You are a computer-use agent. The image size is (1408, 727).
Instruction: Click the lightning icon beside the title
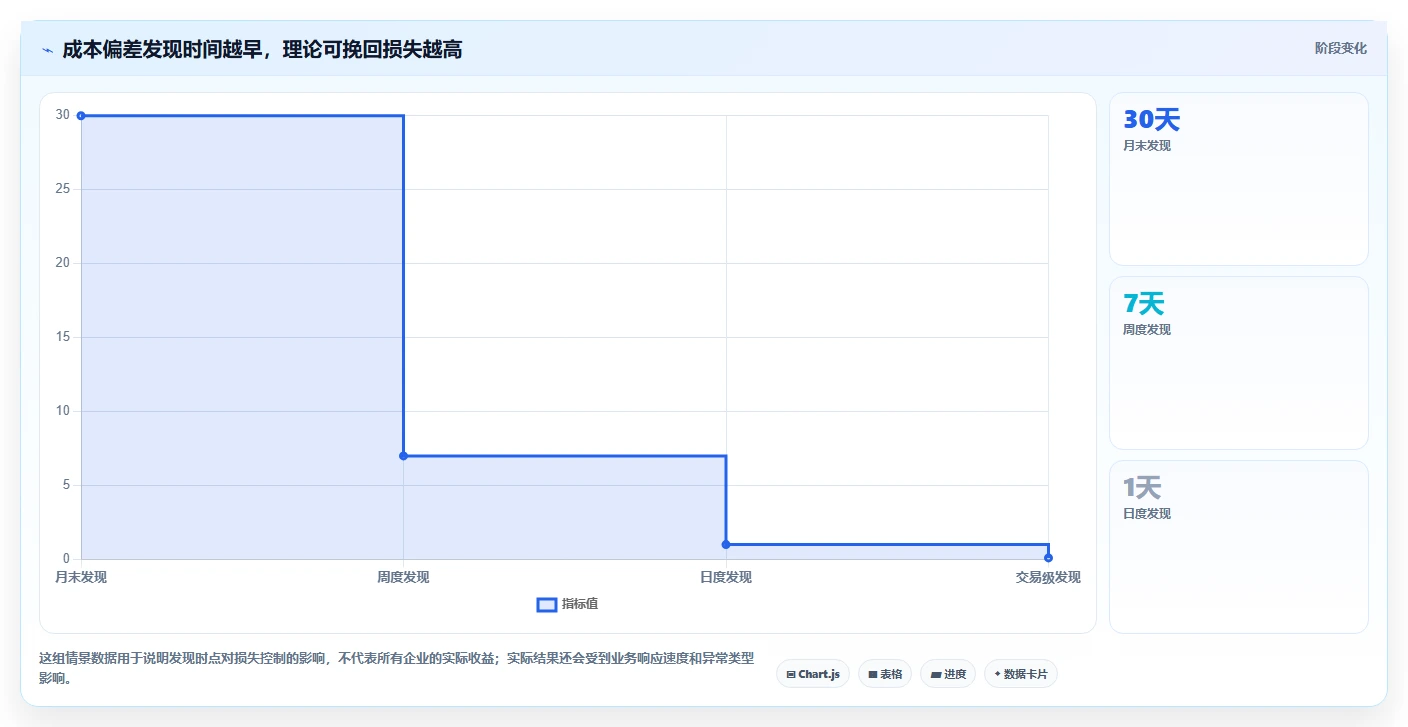[47, 50]
